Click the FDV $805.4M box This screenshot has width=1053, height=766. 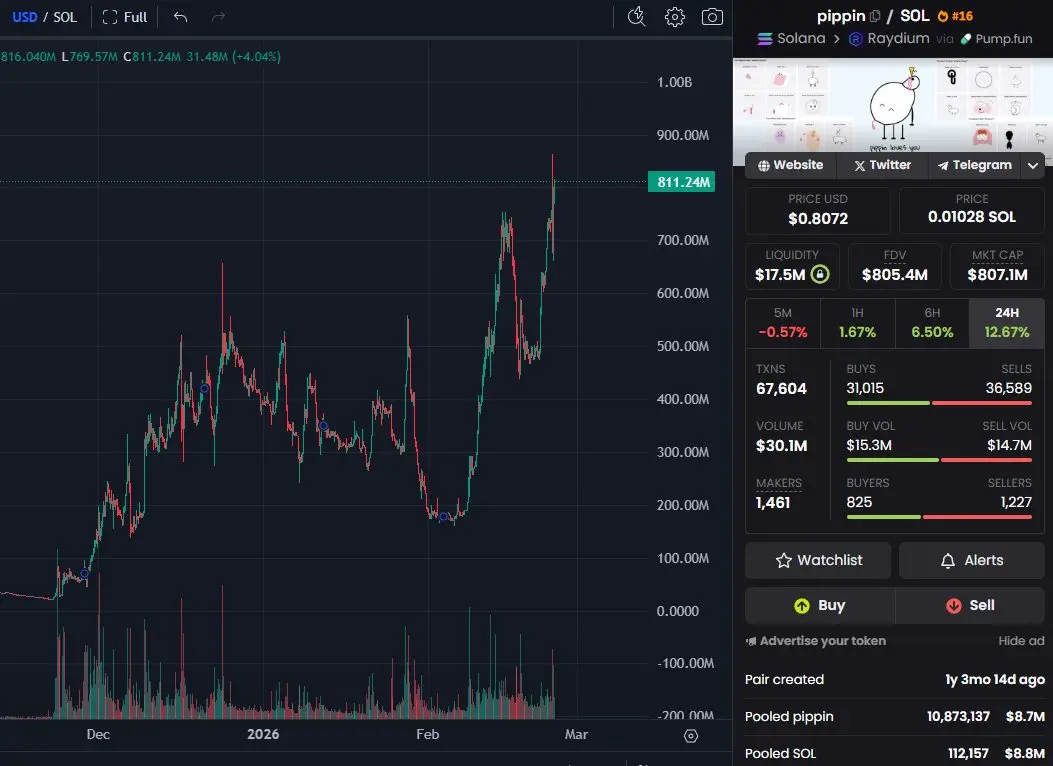[895, 267]
